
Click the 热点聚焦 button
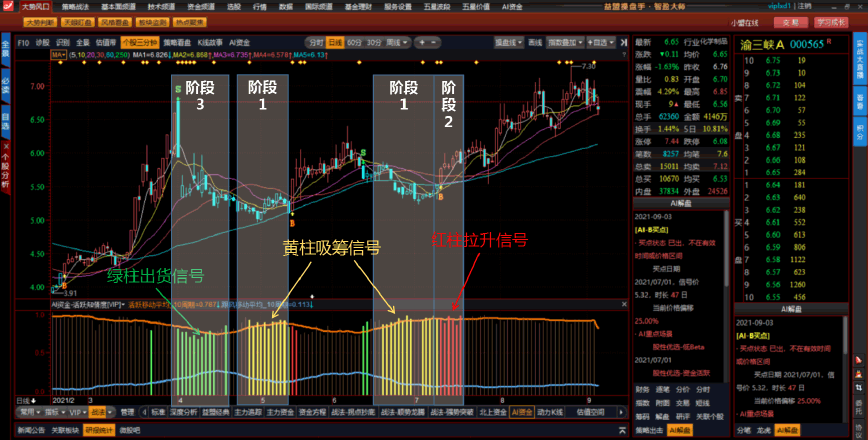coord(189,23)
